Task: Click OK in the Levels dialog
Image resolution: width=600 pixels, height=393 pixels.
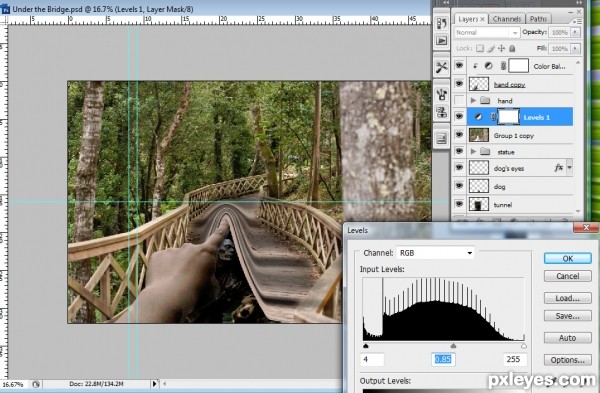Action: (x=567, y=259)
